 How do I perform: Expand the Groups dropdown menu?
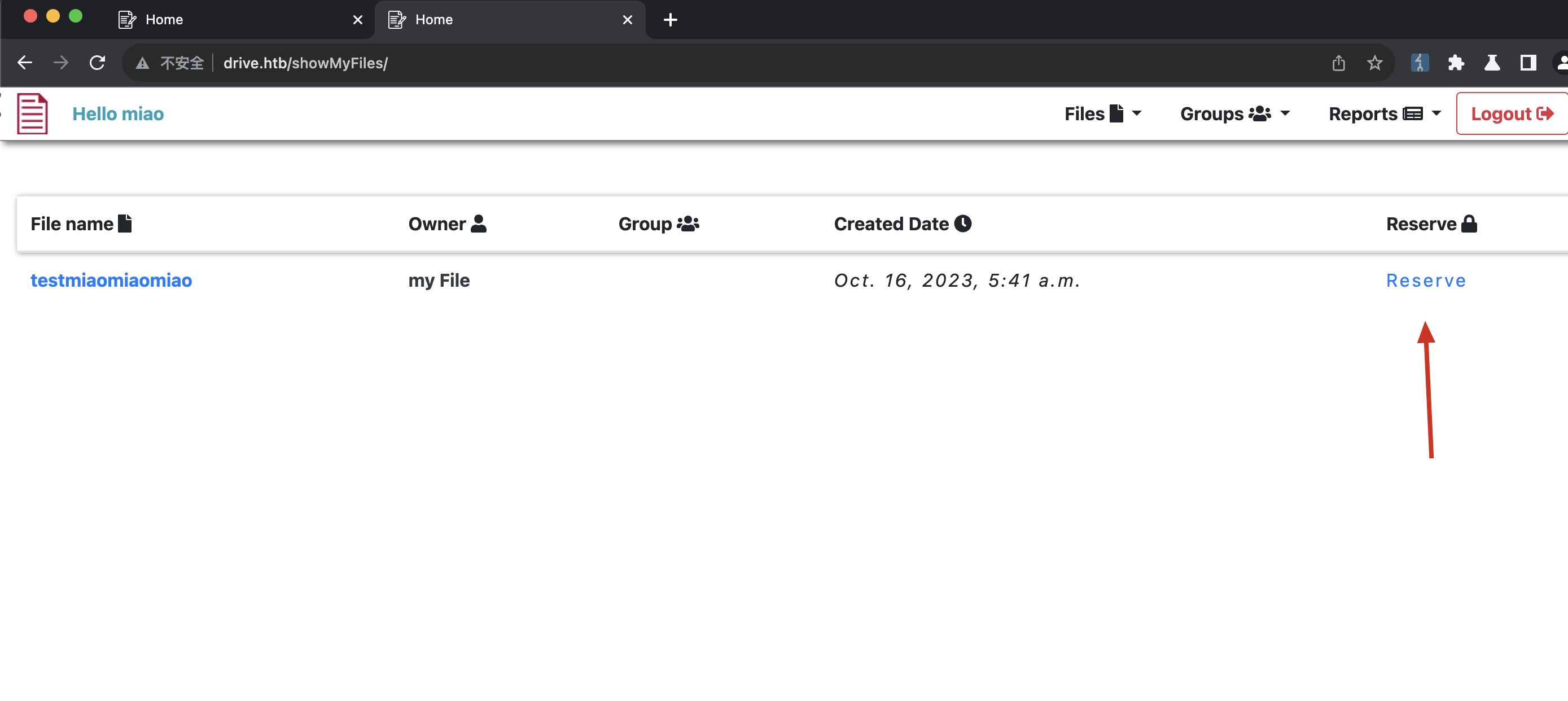coord(1234,114)
